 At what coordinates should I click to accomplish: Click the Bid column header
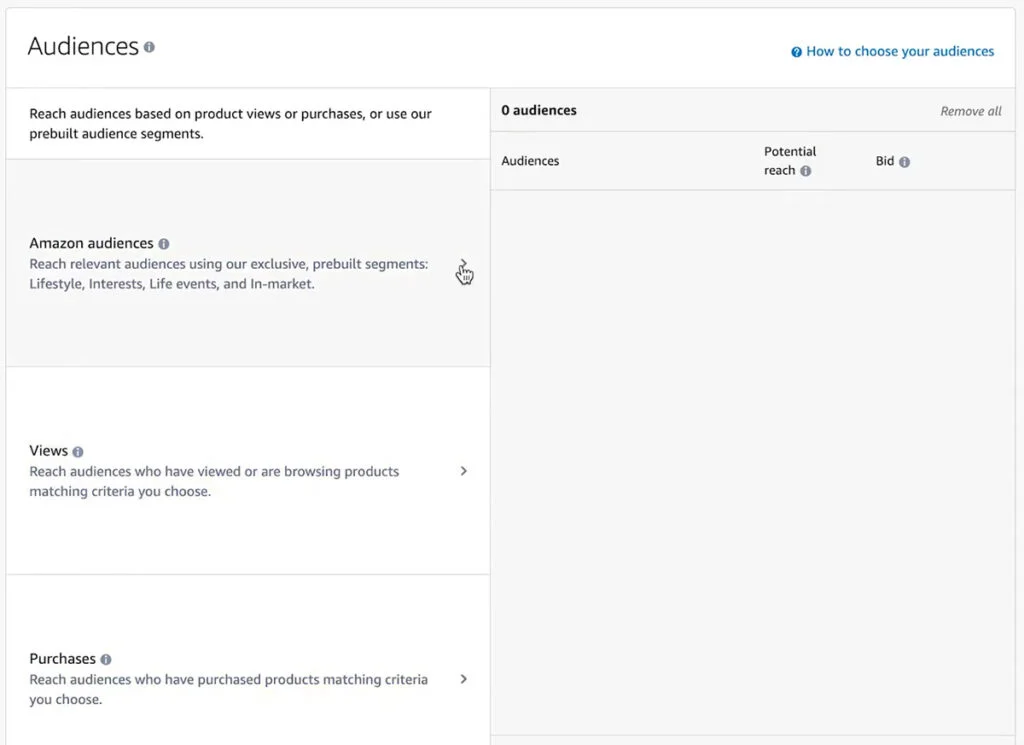[x=884, y=161]
